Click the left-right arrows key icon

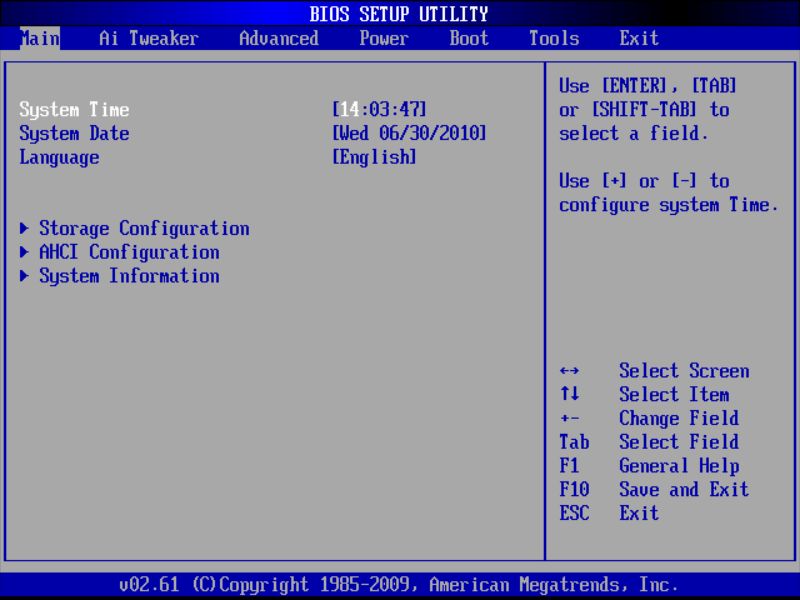[x=569, y=371]
